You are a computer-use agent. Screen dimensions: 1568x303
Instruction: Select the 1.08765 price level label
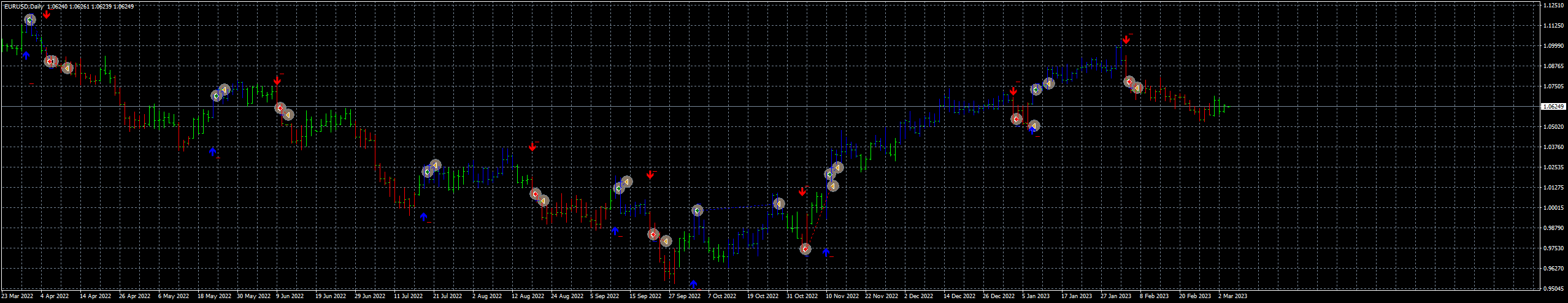pyautogui.click(x=1553, y=66)
